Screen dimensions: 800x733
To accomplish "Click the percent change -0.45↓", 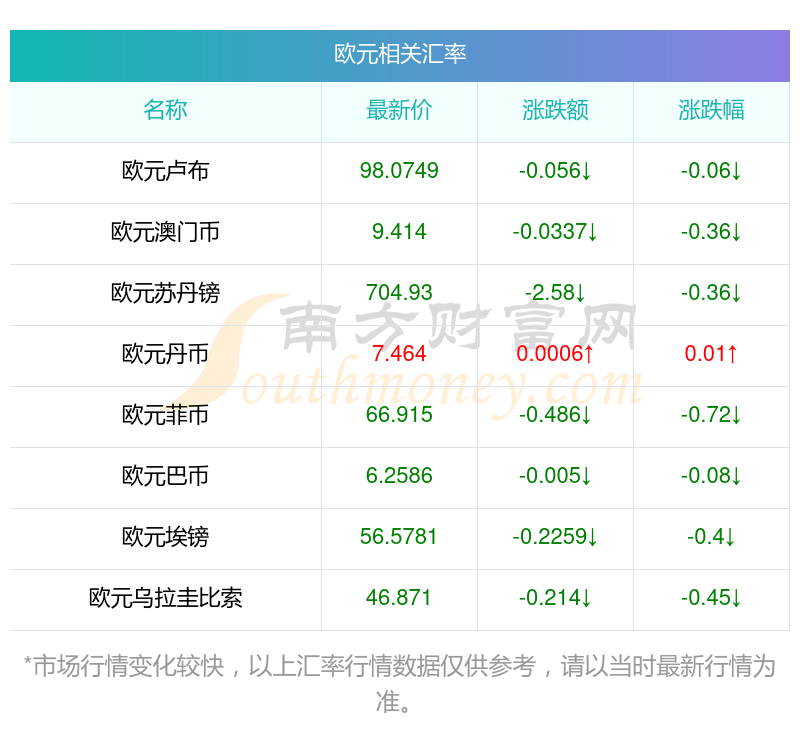I will [x=711, y=597].
